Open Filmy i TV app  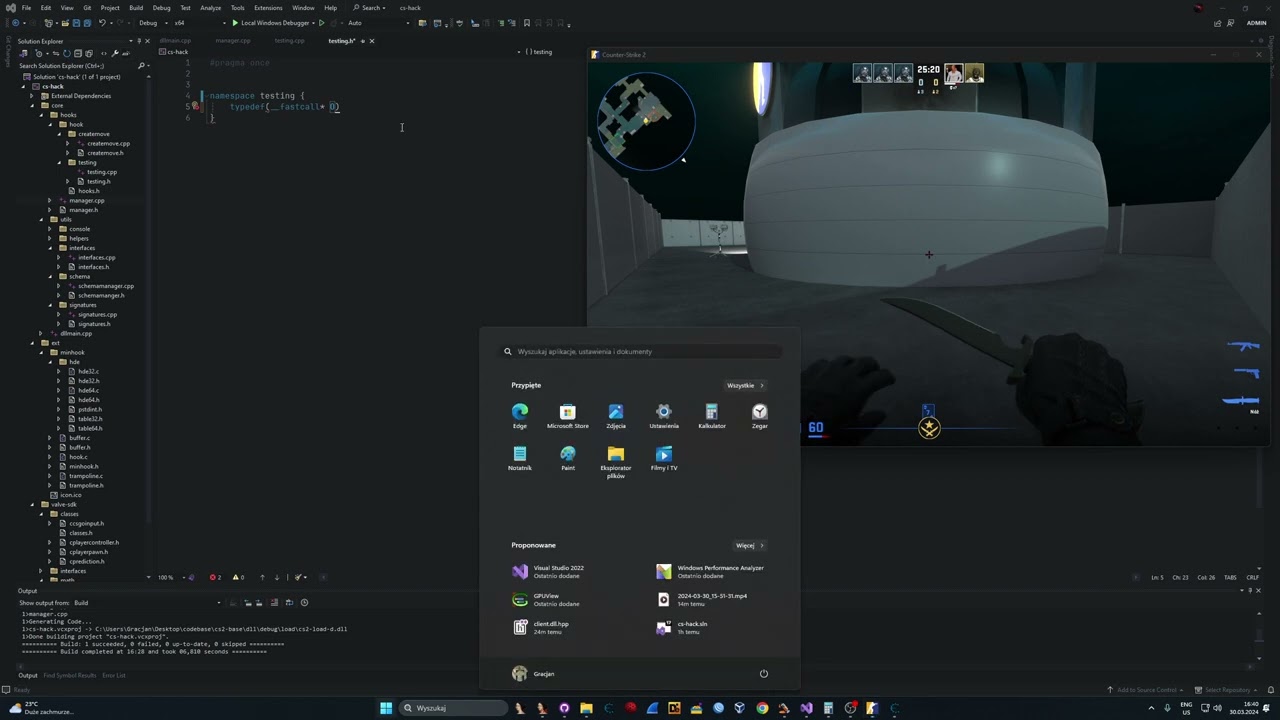click(664, 458)
